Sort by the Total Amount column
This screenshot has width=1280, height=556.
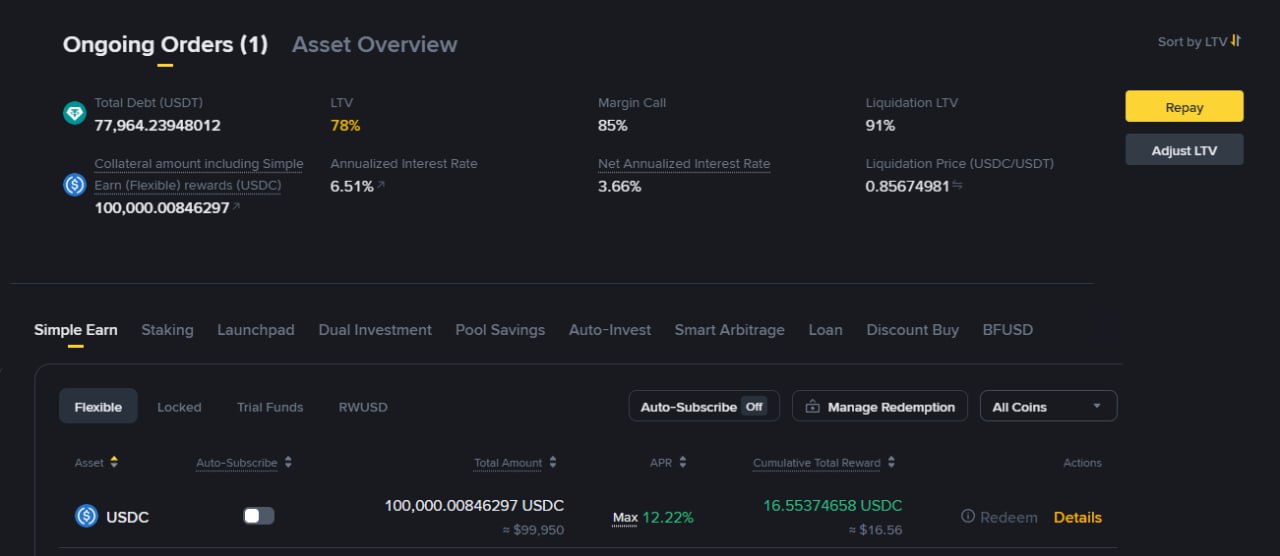[516, 463]
